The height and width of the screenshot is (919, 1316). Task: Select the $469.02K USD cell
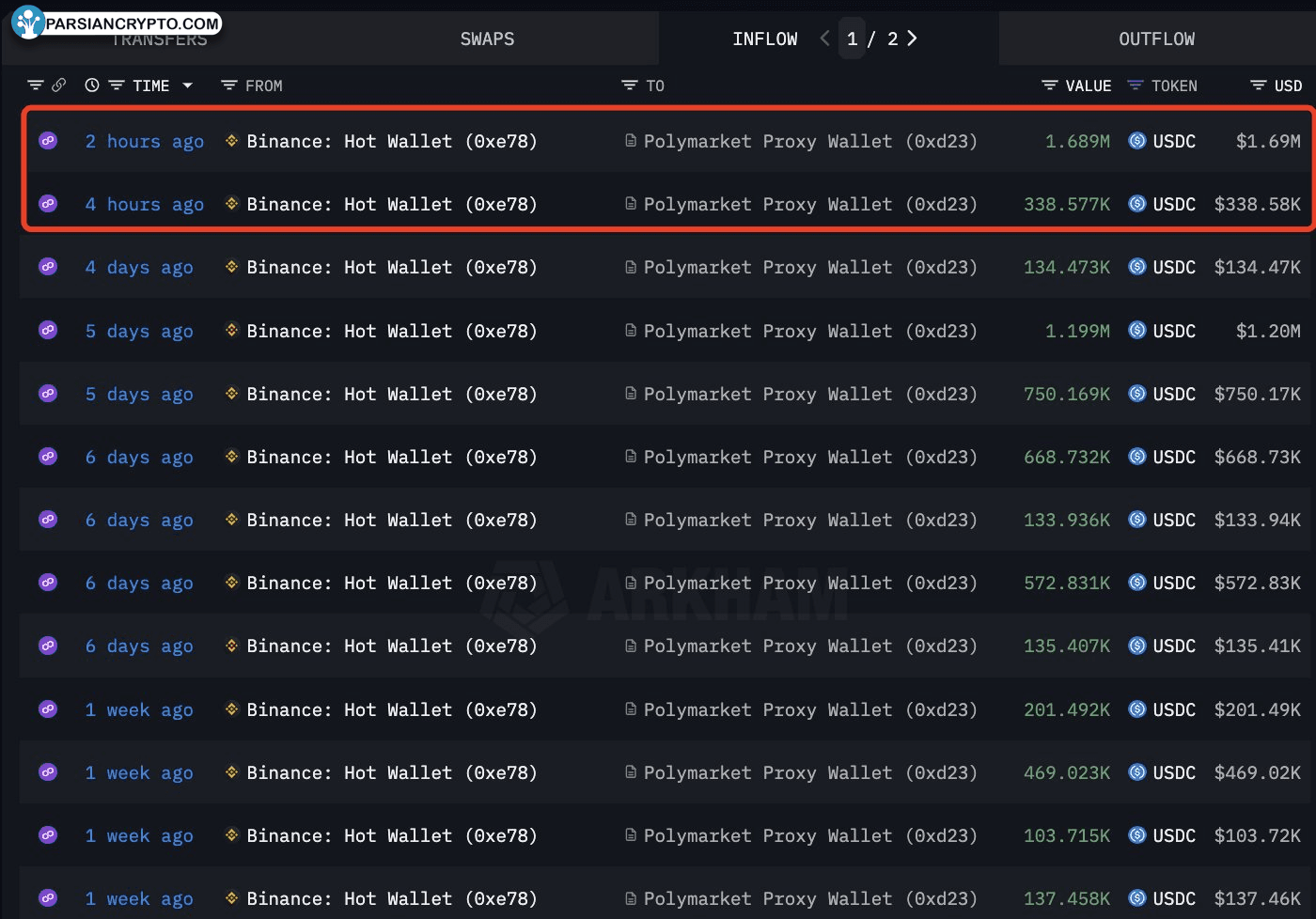coord(1258,772)
